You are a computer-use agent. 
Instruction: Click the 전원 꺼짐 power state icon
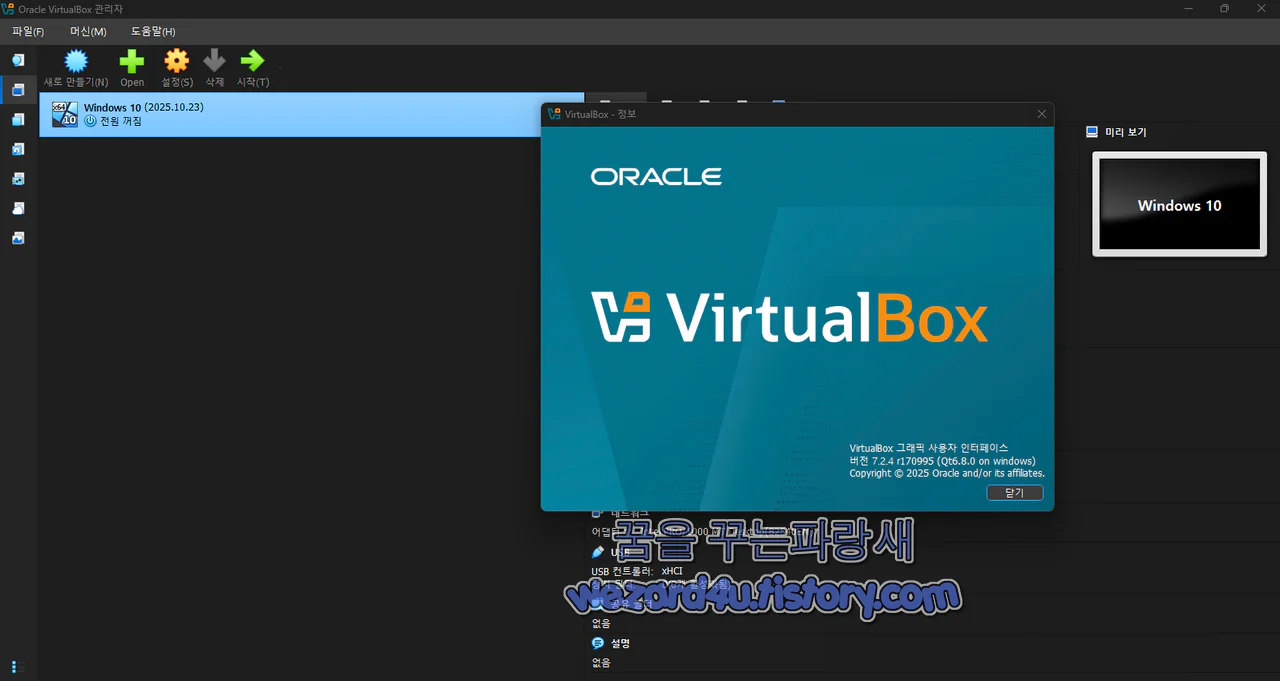click(x=90, y=121)
